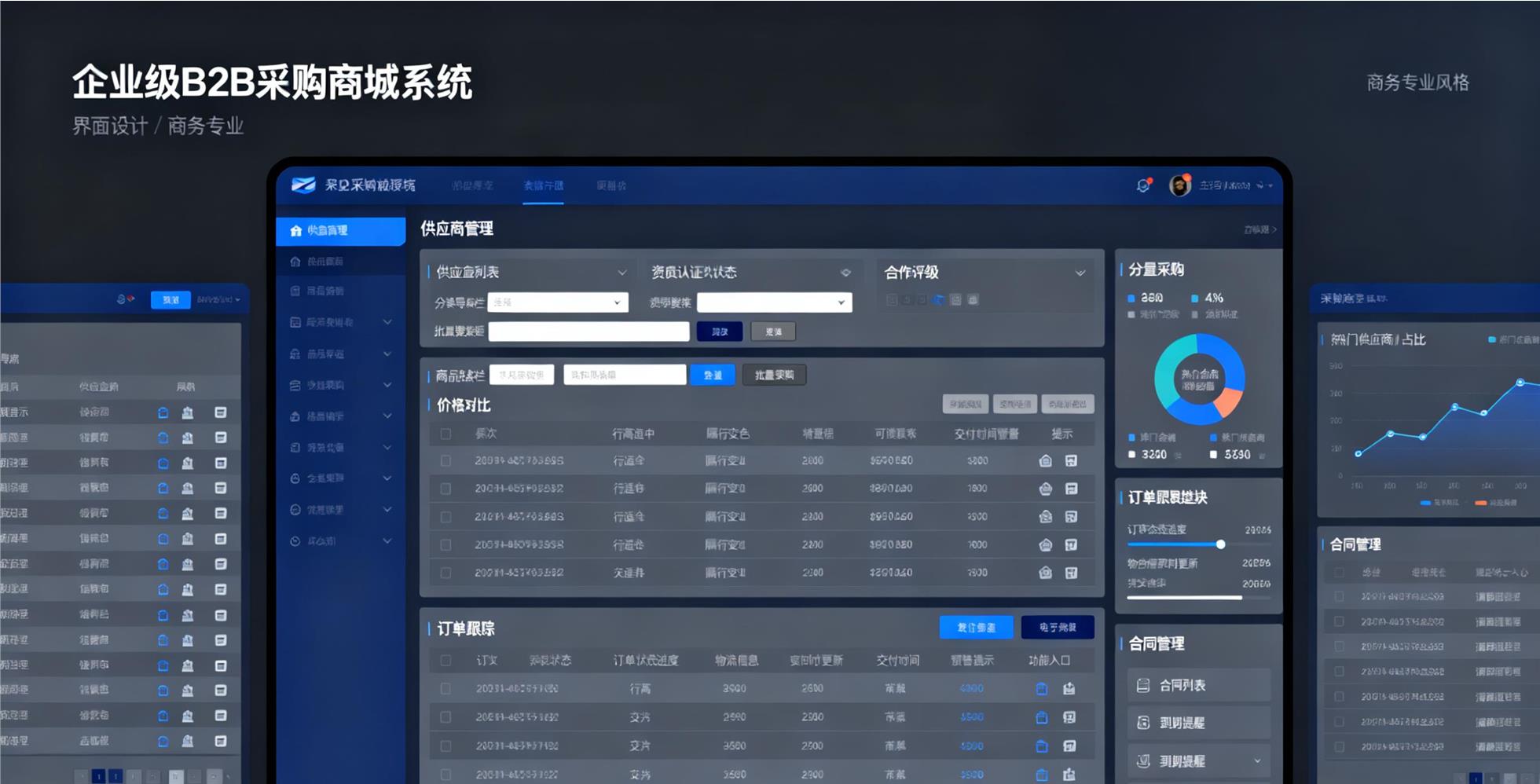Click the export icon in second price comparison row
Viewport: 1540px width, 784px height.
(1071, 489)
